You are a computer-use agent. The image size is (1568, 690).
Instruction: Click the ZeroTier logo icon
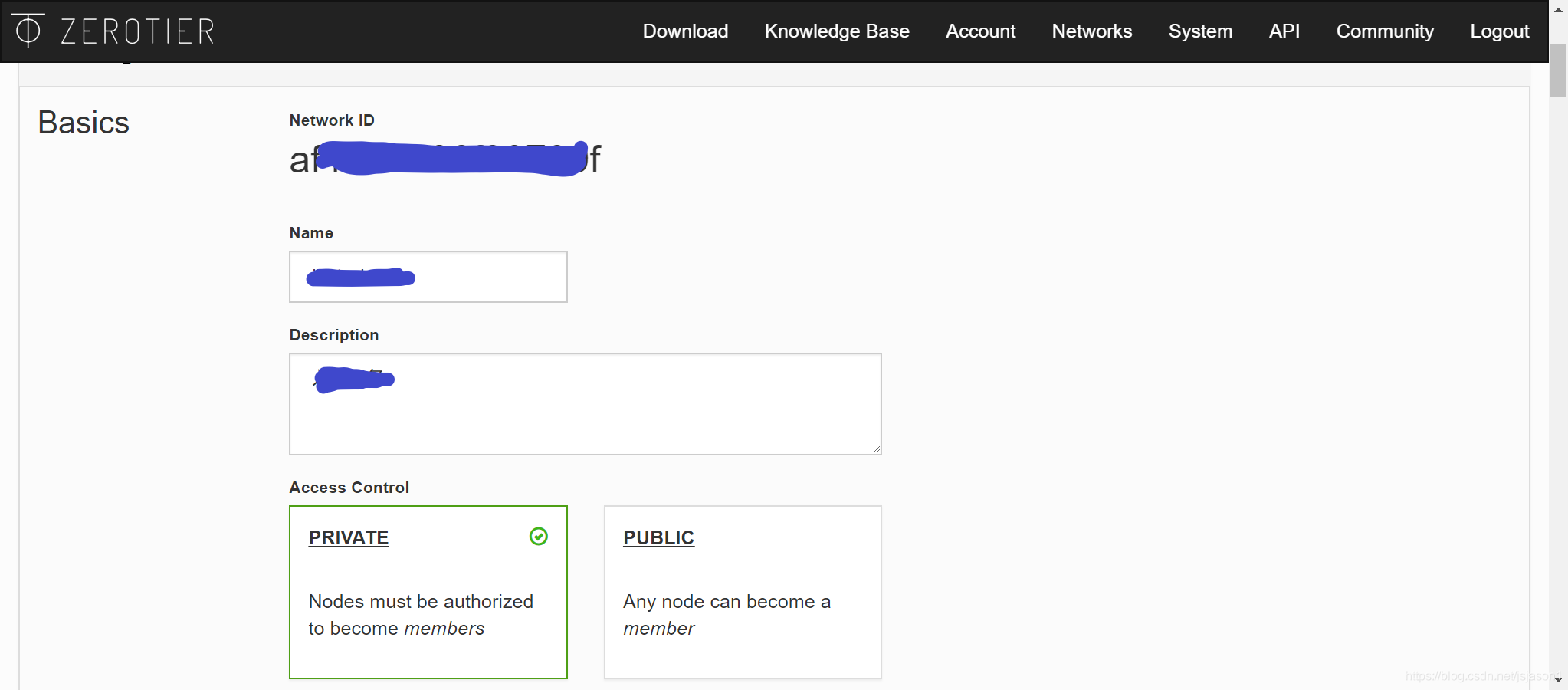(x=28, y=30)
